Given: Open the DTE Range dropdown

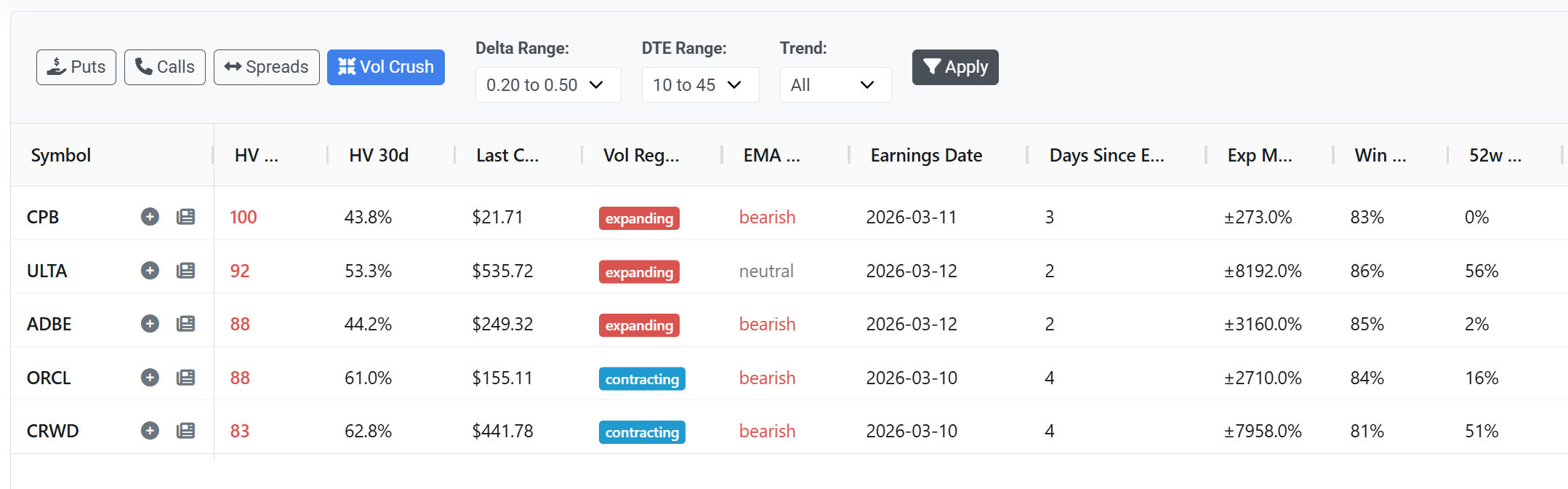Looking at the screenshot, I should 701,85.
